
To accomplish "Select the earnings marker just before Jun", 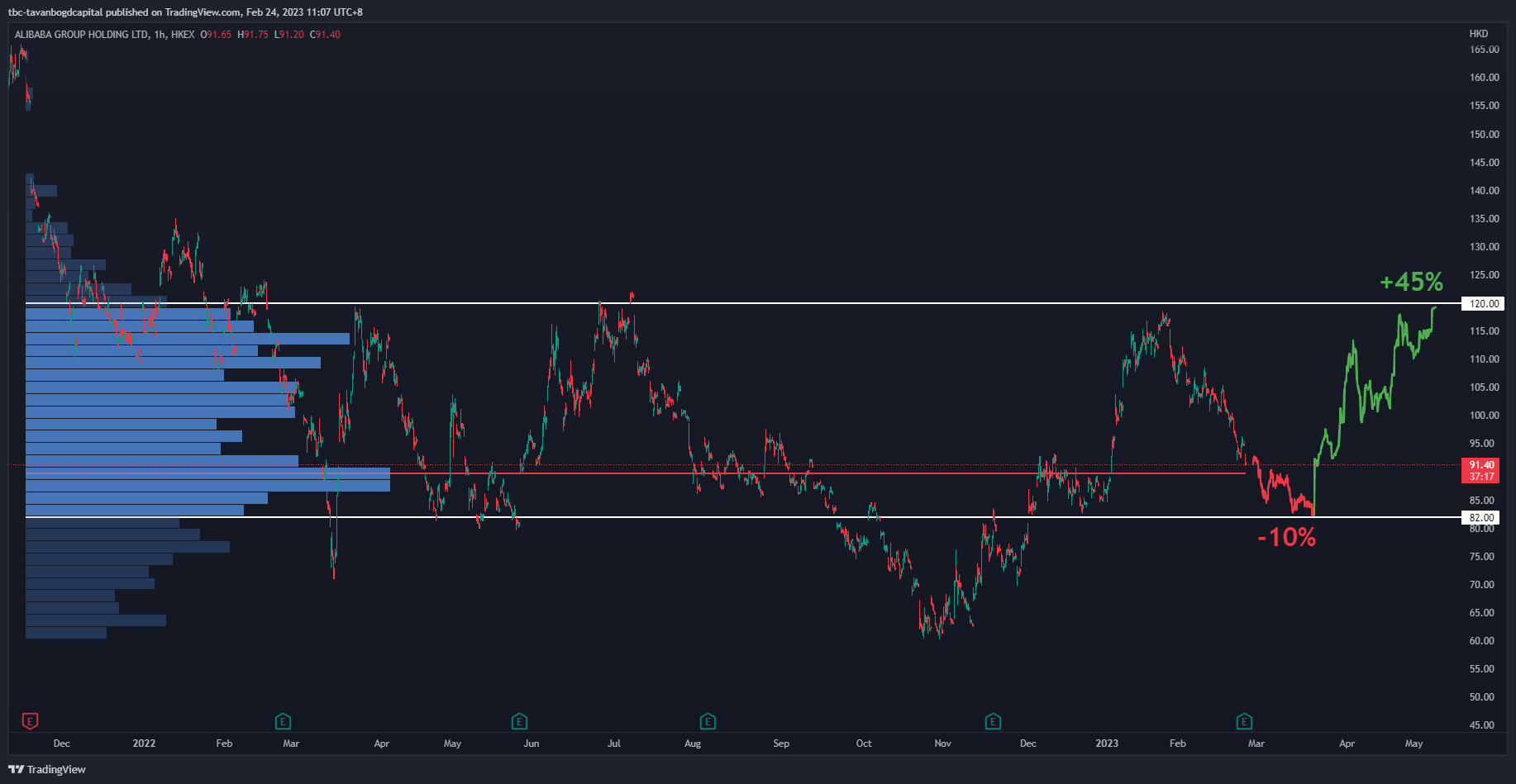I will [x=519, y=721].
